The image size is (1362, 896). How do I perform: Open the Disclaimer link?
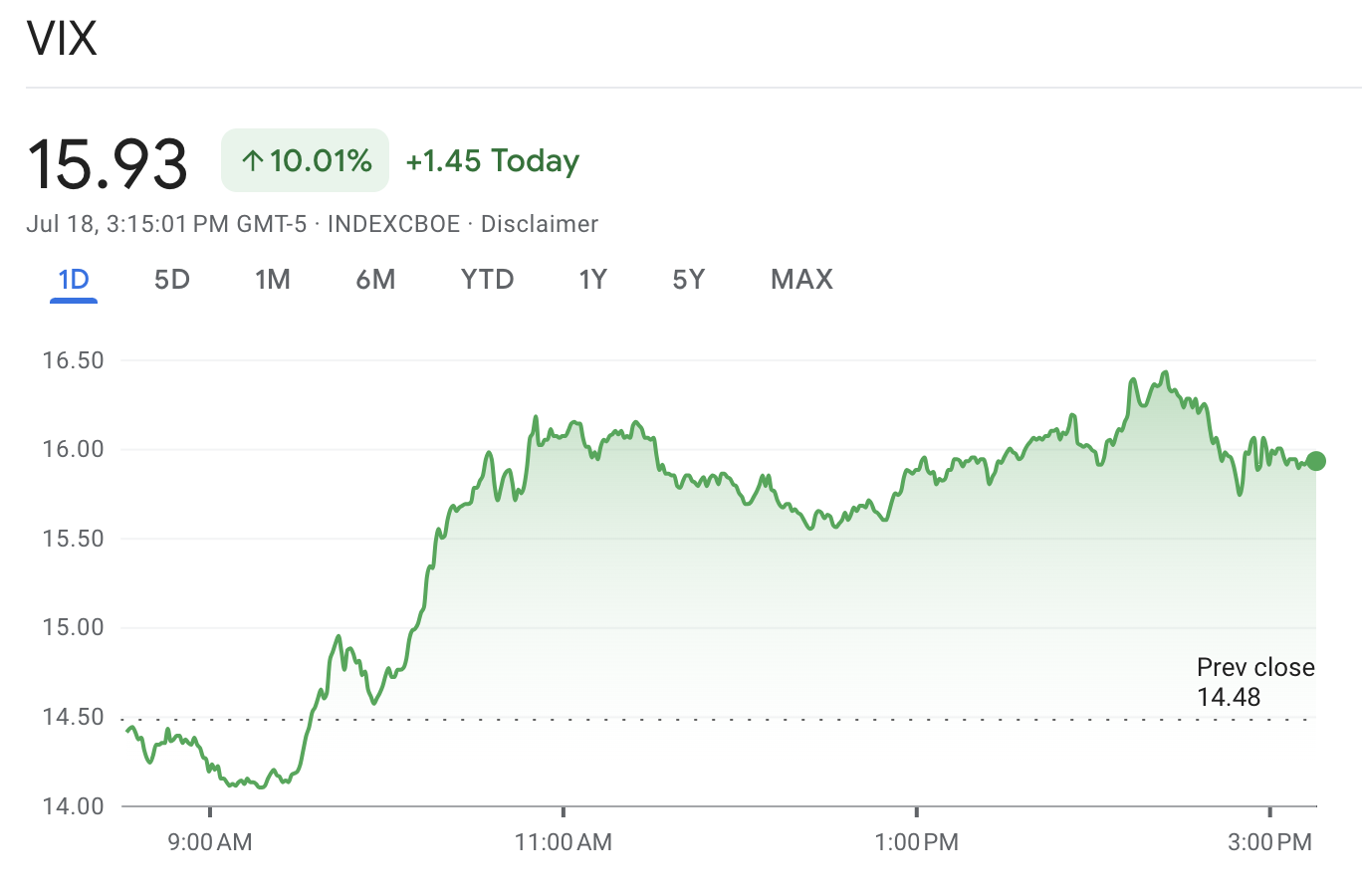coord(539,224)
